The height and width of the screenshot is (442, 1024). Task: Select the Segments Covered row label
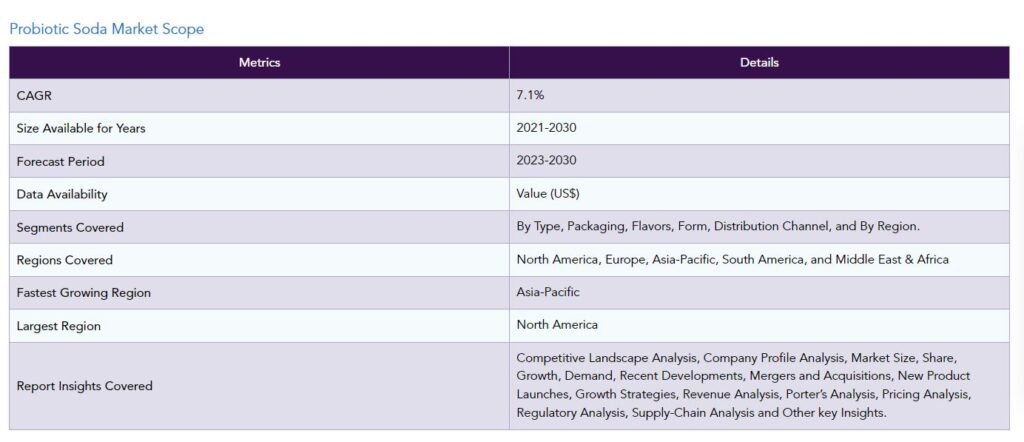[x=70, y=227]
